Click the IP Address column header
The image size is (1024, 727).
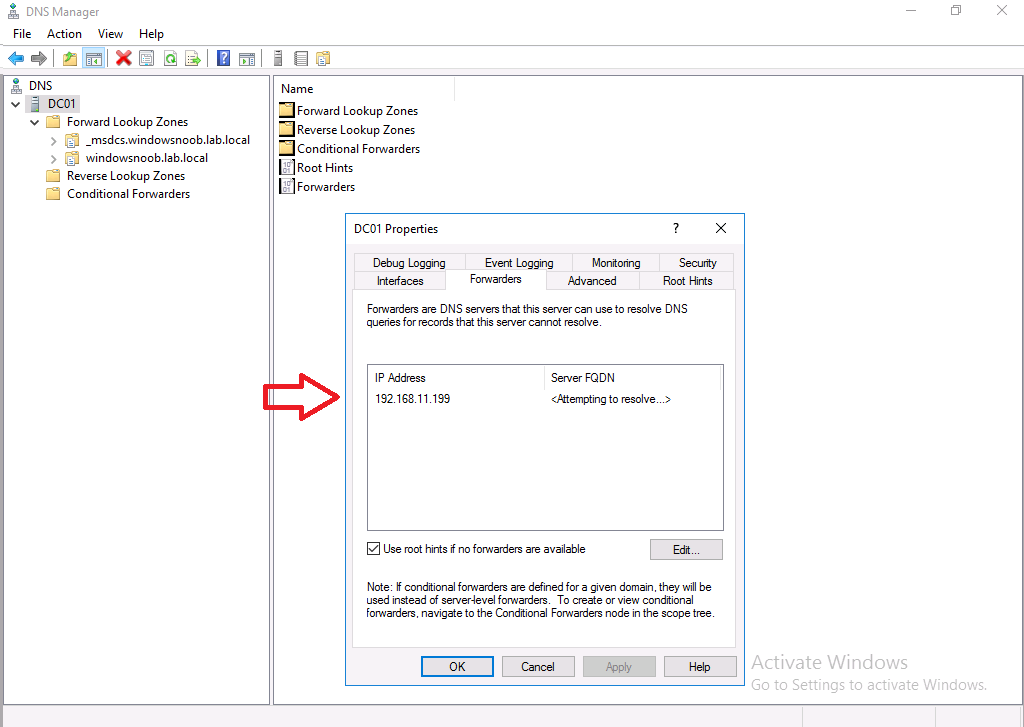click(456, 378)
